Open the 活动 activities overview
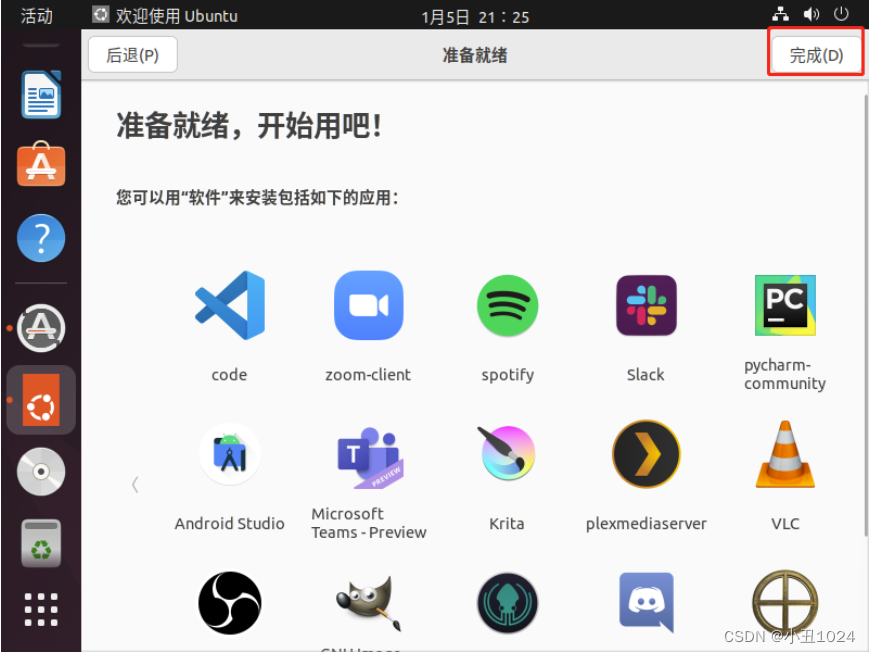 click(x=37, y=16)
